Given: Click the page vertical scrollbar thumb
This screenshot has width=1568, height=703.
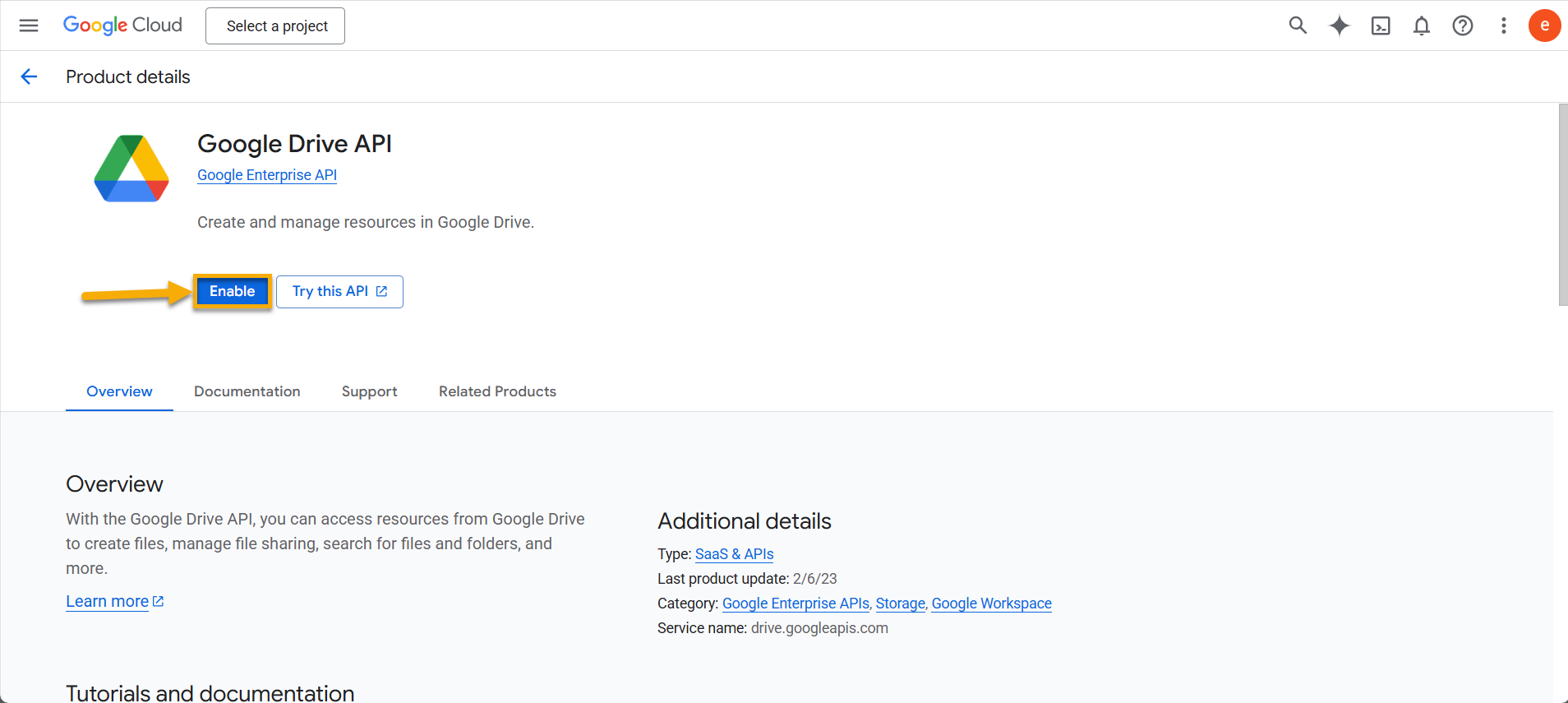Looking at the screenshot, I should pyautogui.click(x=1562, y=205).
